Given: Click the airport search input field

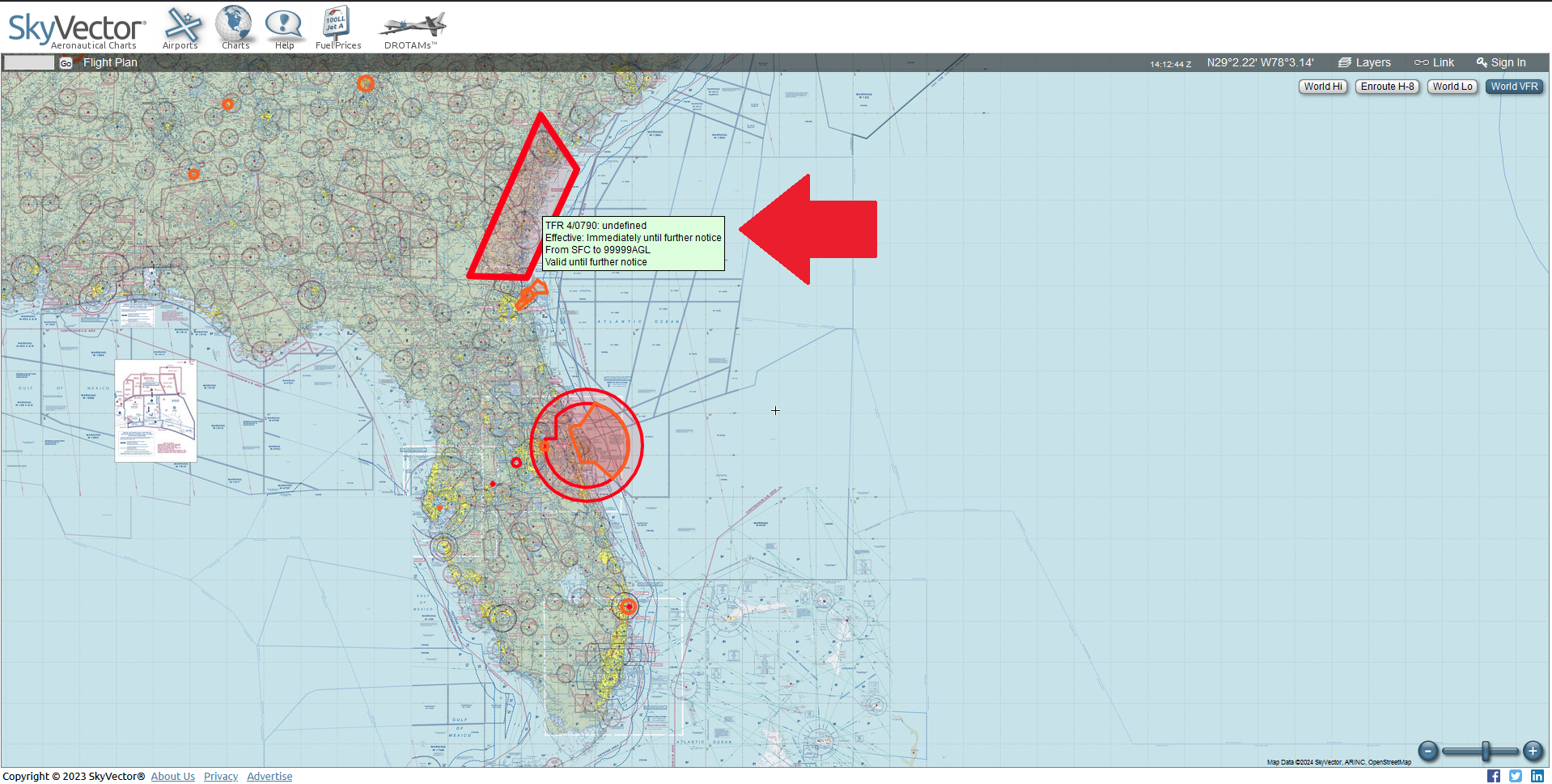Looking at the screenshot, I should pos(29,62).
